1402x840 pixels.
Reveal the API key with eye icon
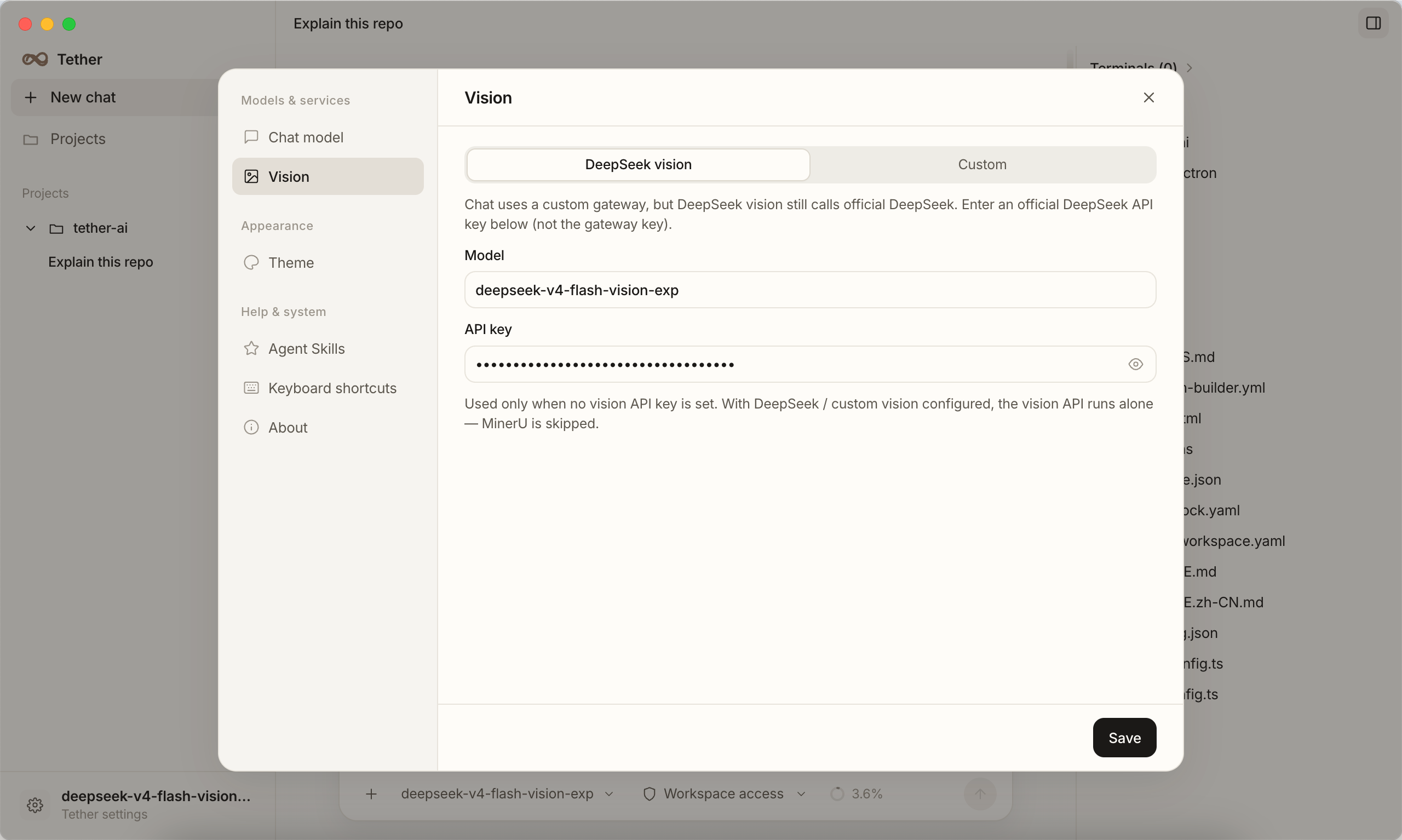pos(1135,365)
